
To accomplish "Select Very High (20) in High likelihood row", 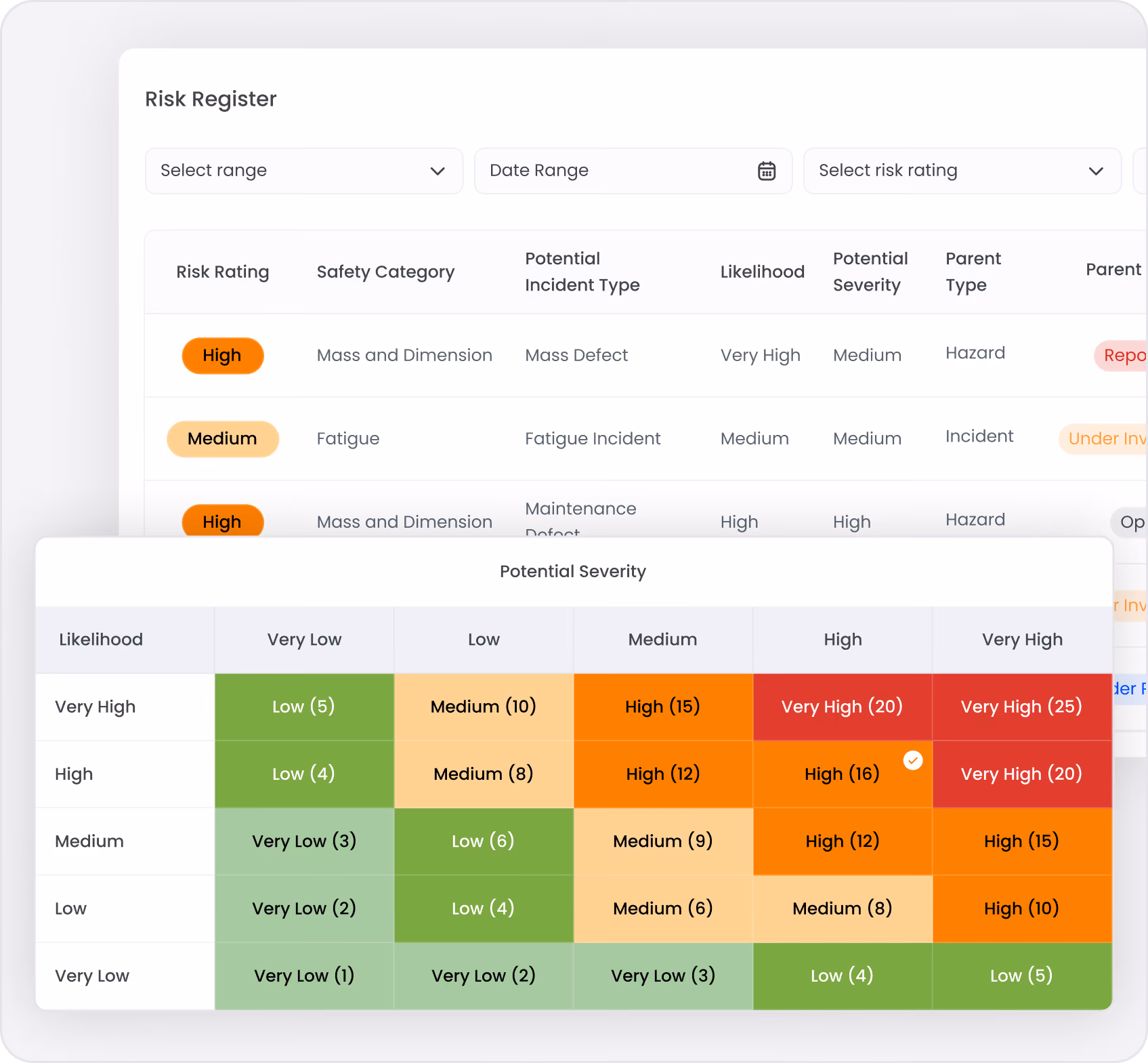I will click(1022, 774).
